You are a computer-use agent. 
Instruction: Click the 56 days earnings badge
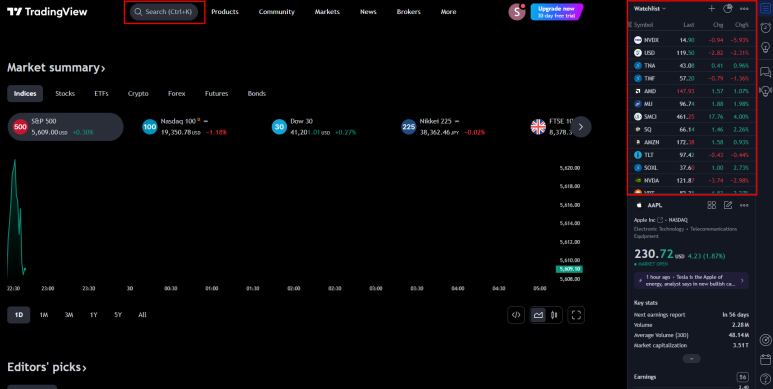[x=742, y=377]
